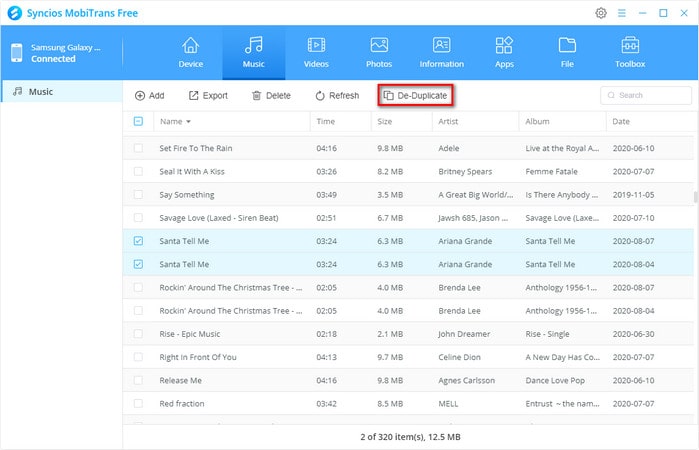The width and height of the screenshot is (699, 450).
Task: Click artist MELL
Action: pos(448,403)
